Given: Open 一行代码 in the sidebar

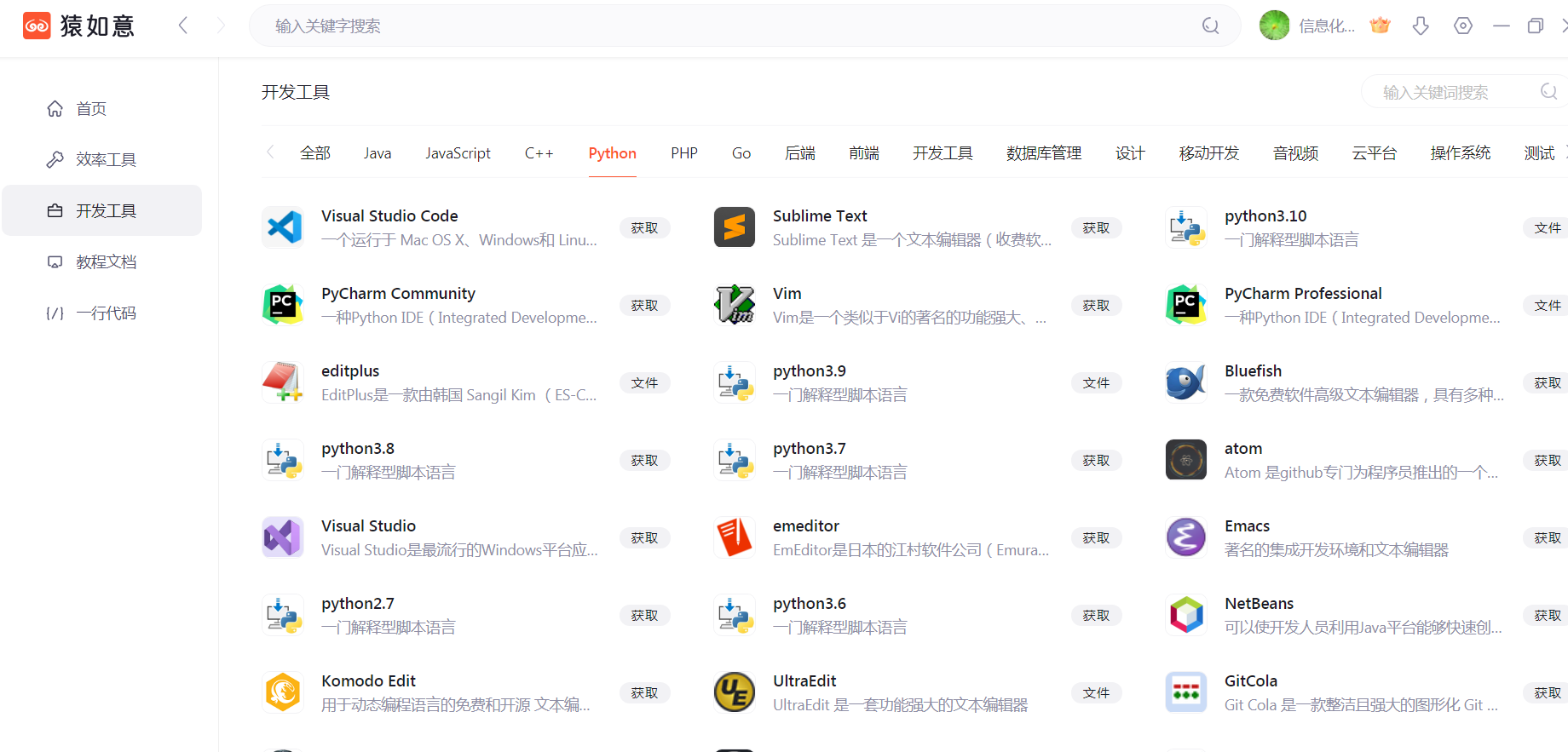Looking at the screenshot, I should click(102, 313).
